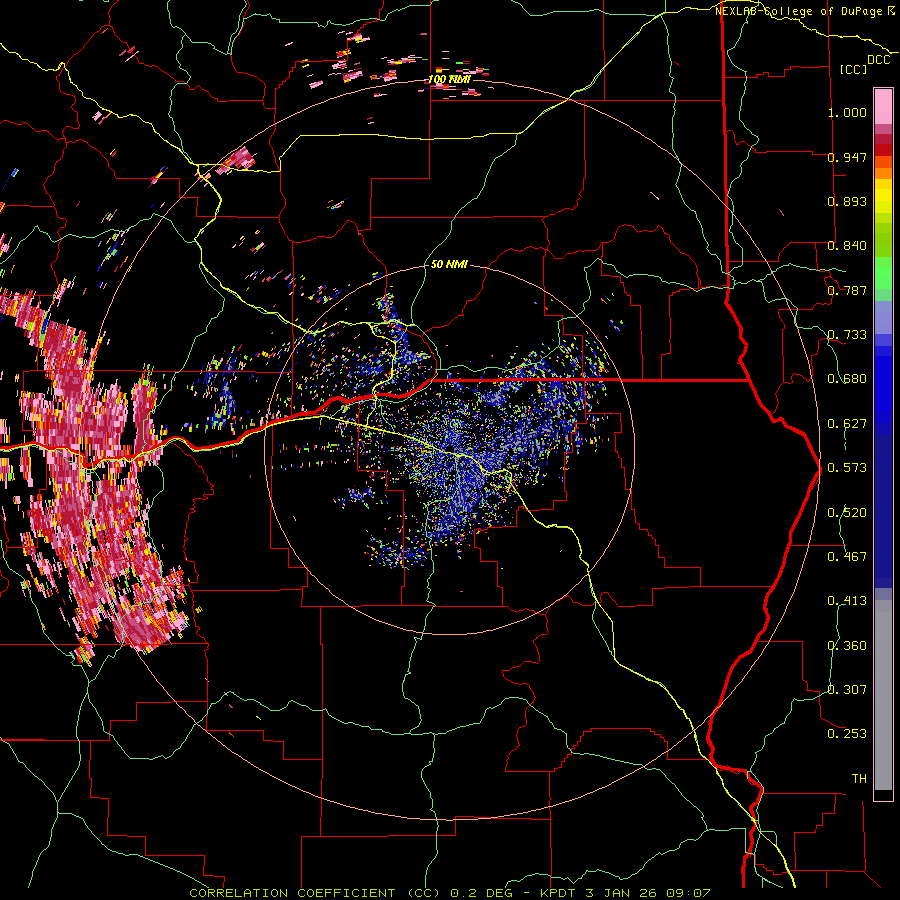This screenshot has width=900, height=900.
Task: Select the 0.307 scale value
Action: [847, 690]
